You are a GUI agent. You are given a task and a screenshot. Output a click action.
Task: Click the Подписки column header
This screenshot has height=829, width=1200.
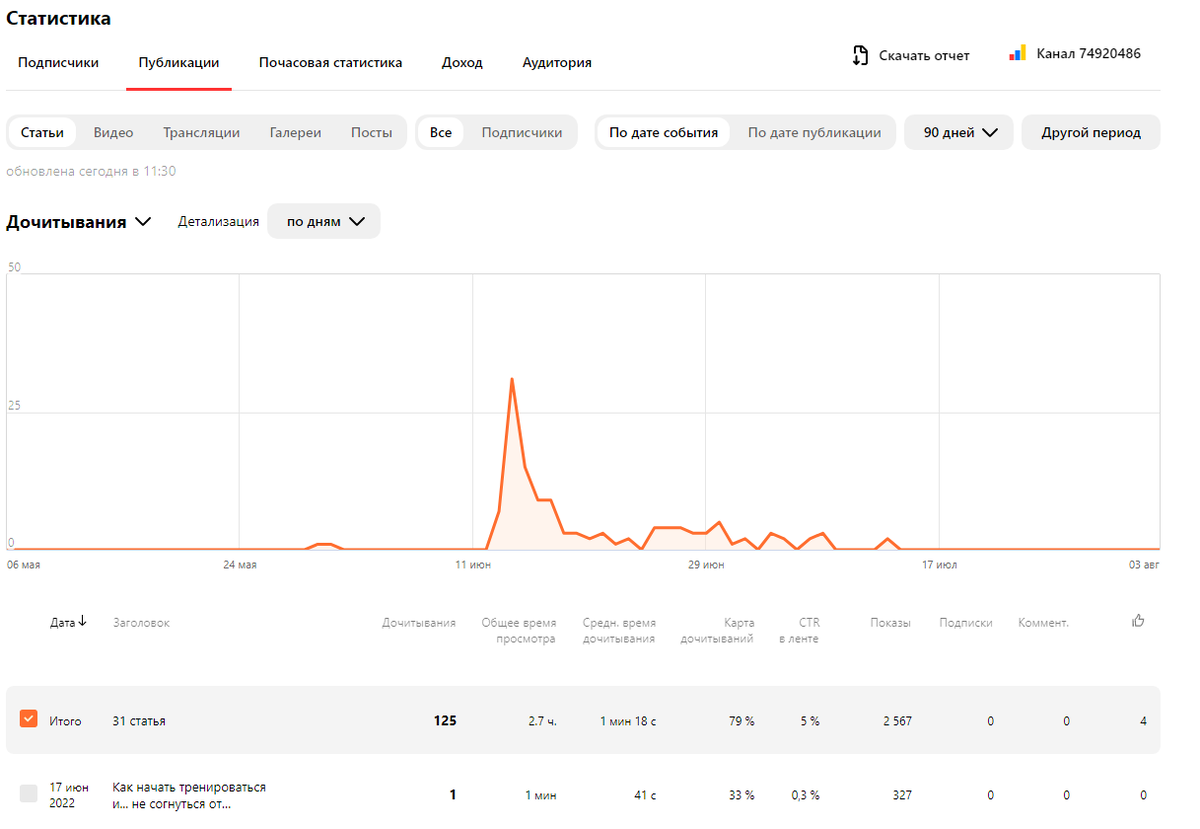[966, 622]
